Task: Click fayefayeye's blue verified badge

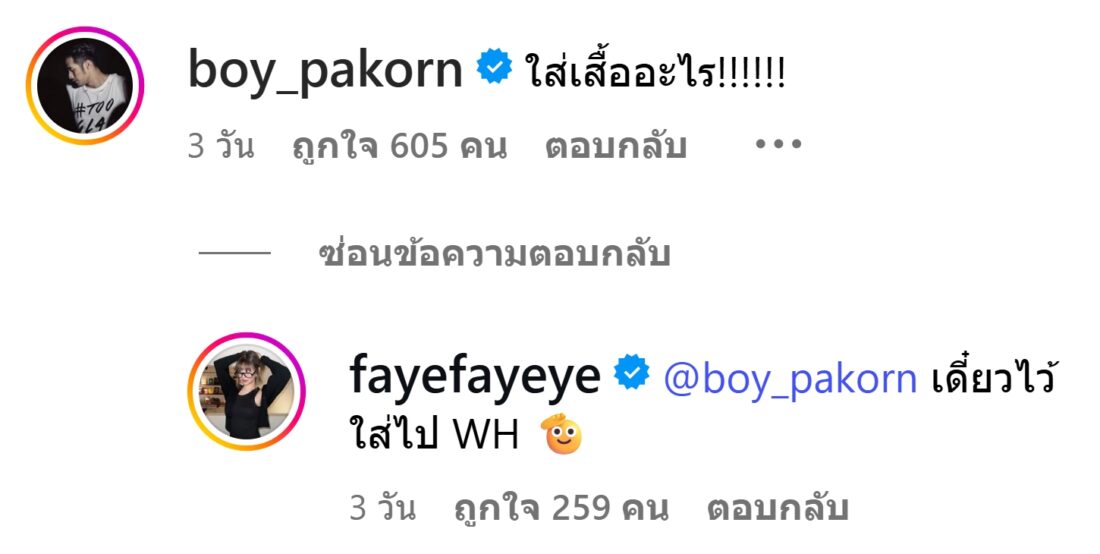Action: 632,372
